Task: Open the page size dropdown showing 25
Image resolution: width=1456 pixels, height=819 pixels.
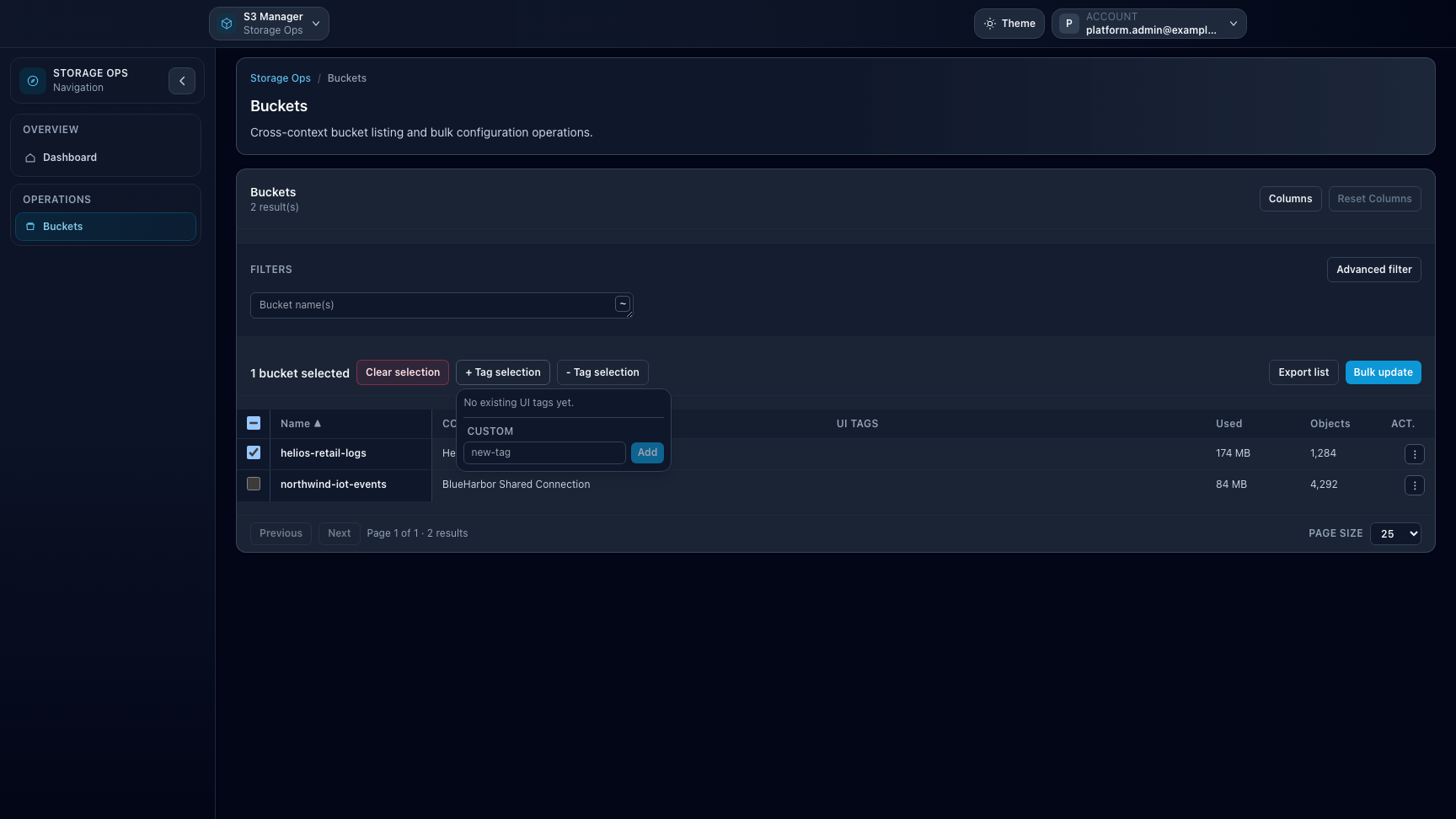Action: click(x=1395, y=533)
